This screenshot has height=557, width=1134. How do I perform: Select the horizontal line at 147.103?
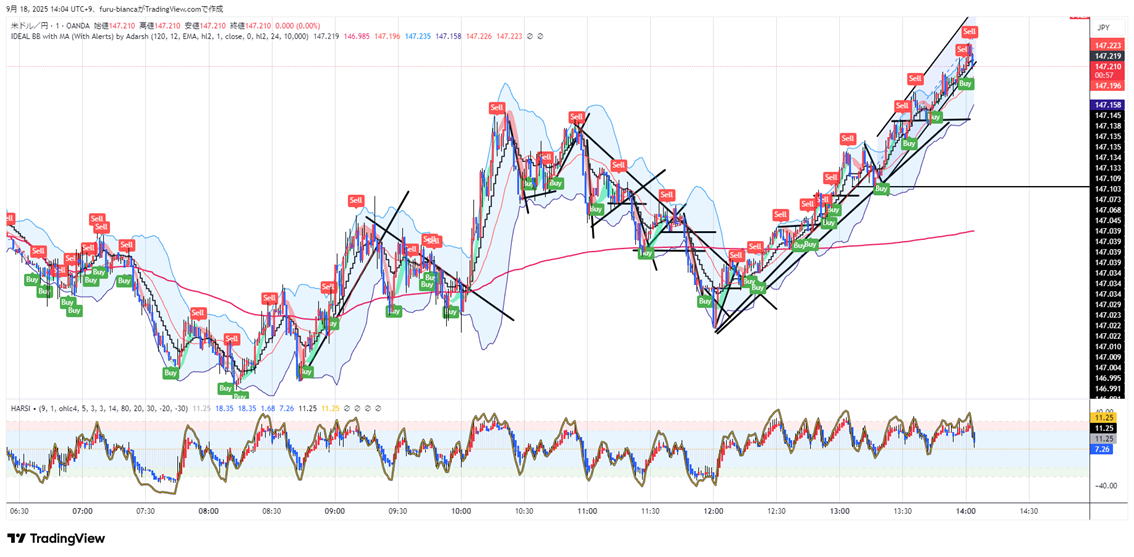[1000, 187]
